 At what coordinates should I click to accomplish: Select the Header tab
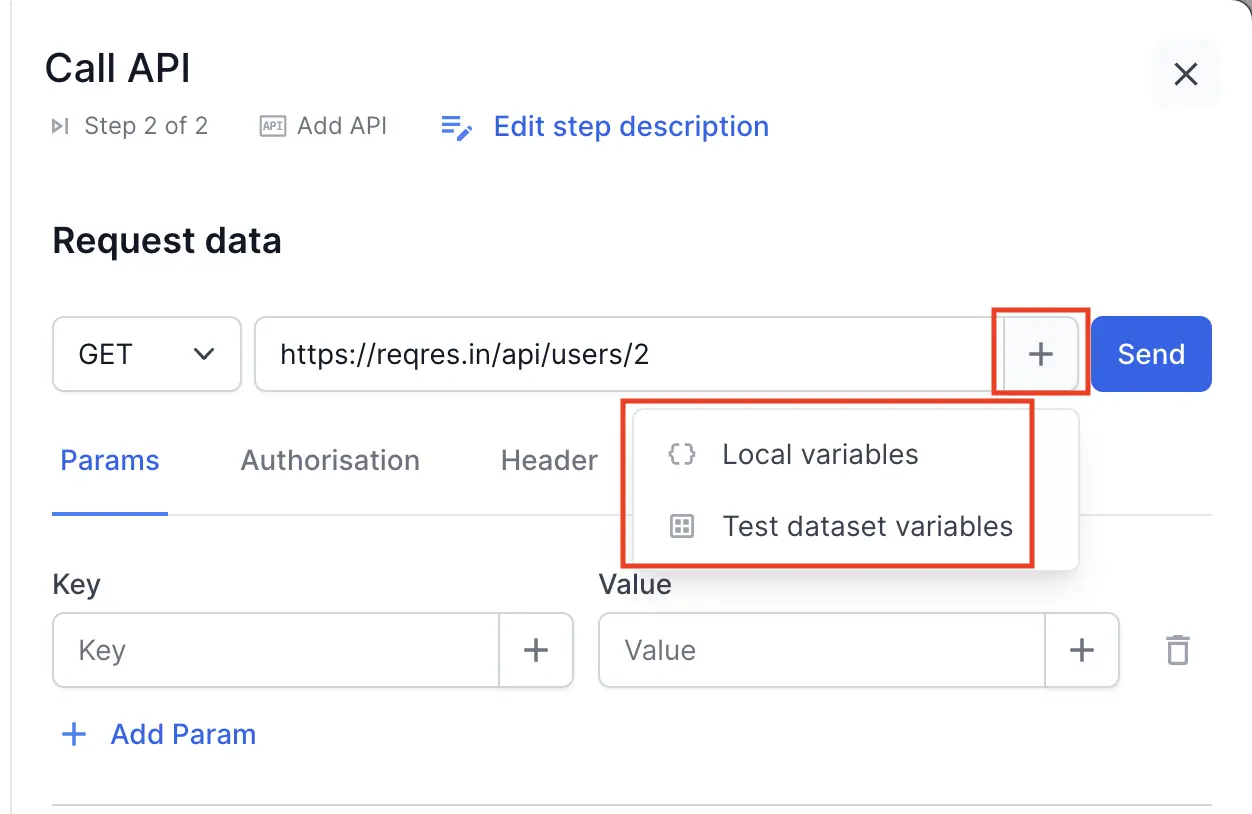549,461
